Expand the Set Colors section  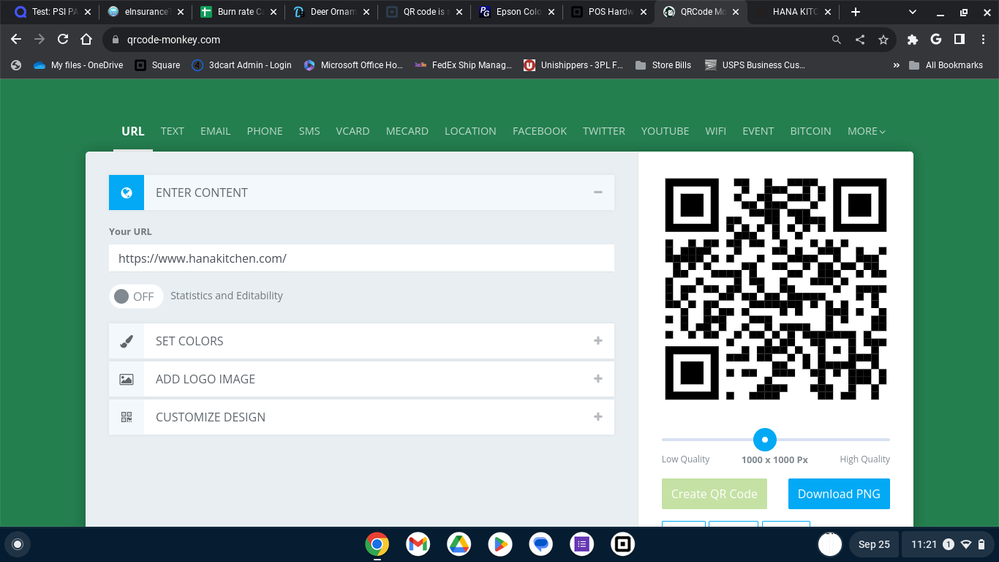click(x=598, y=341)
